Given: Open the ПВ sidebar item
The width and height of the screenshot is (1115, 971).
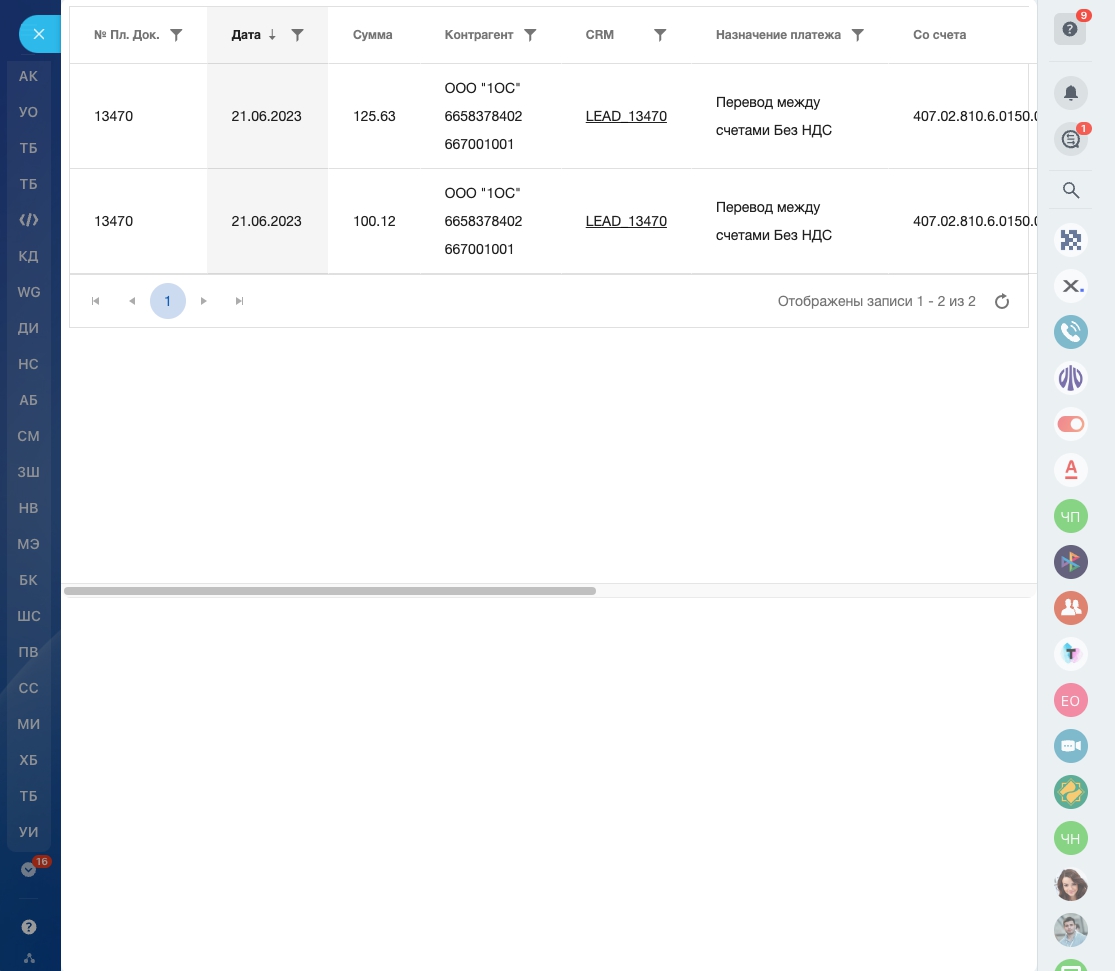Looking at the screenshot, I should pos(28,652).
